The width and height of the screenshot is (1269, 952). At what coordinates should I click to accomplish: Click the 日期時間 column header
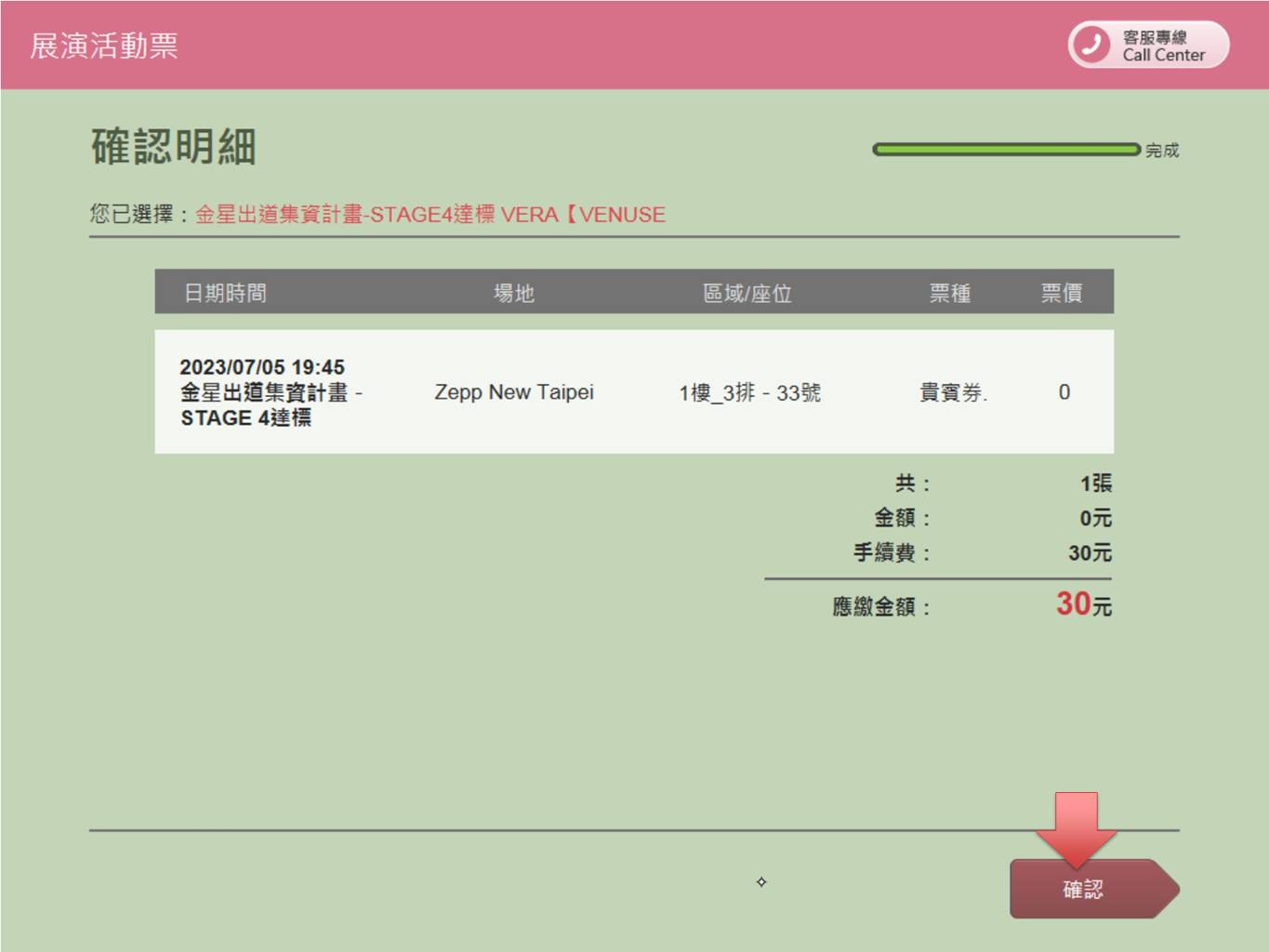tap(225, 293)
